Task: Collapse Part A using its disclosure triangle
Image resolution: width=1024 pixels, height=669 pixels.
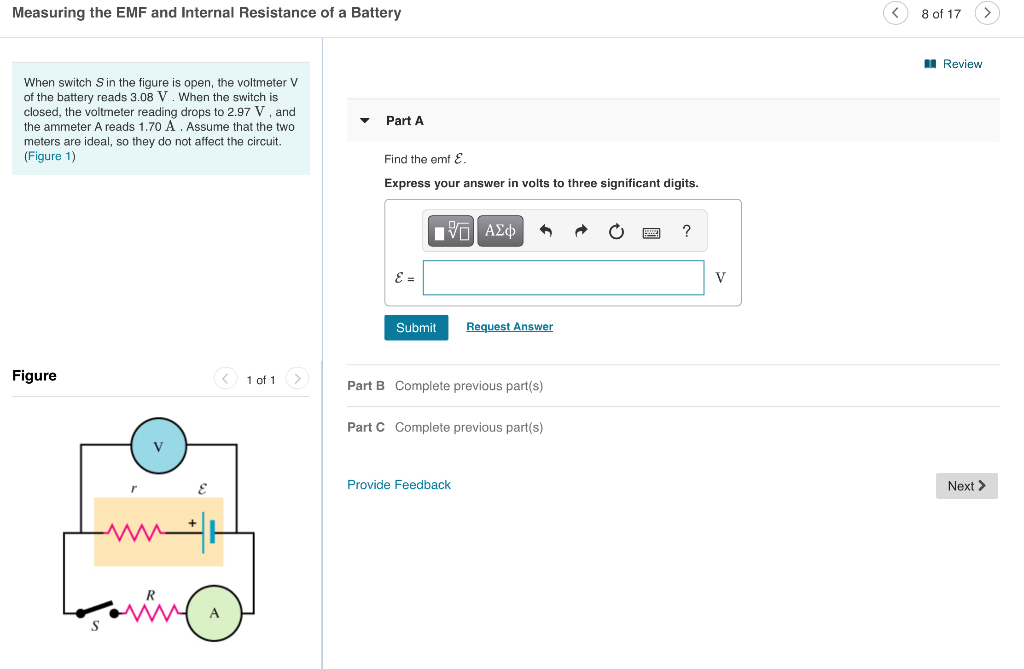Action: pyautogui.click(x=365, y=119)
